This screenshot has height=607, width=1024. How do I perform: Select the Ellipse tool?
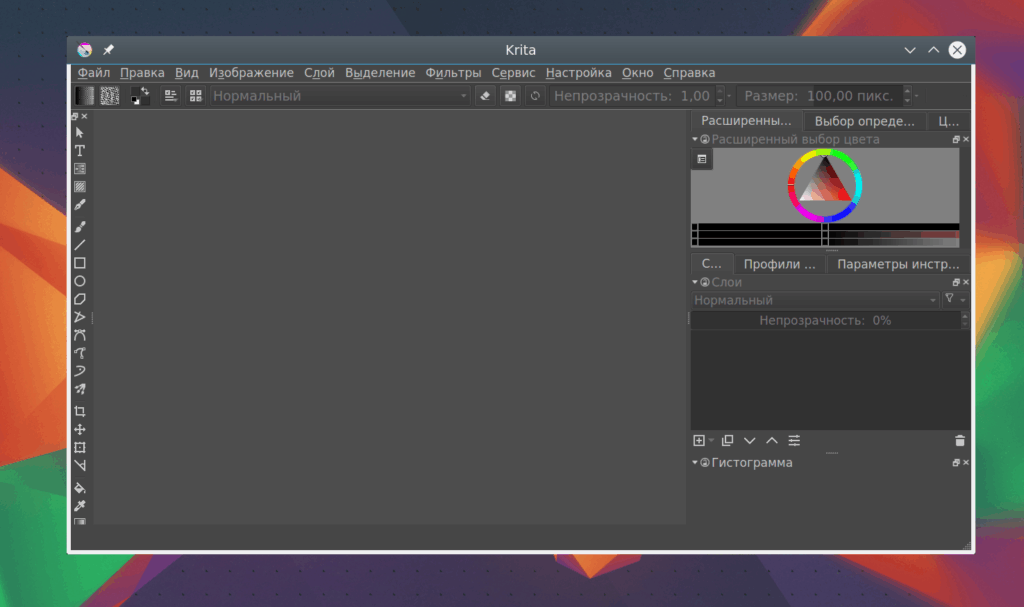coord(80,281)
